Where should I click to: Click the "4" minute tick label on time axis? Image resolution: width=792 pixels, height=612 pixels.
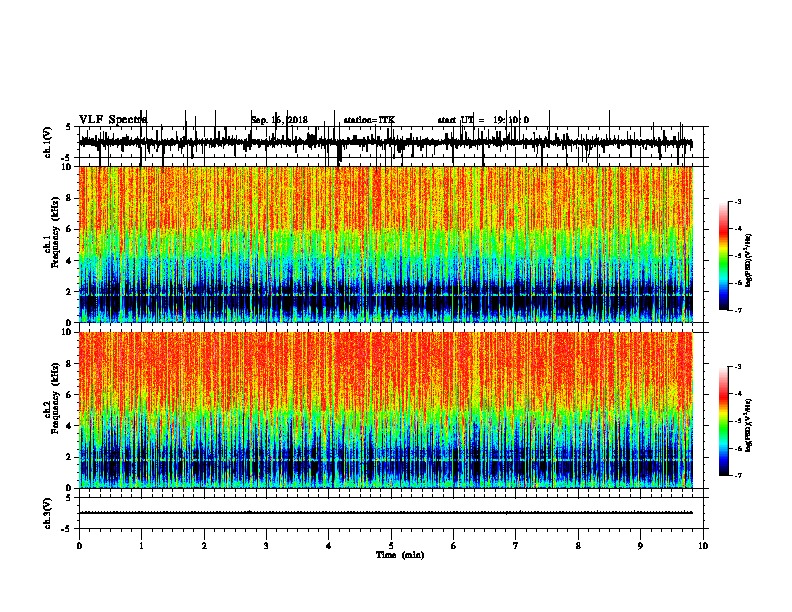click(328, 546)
